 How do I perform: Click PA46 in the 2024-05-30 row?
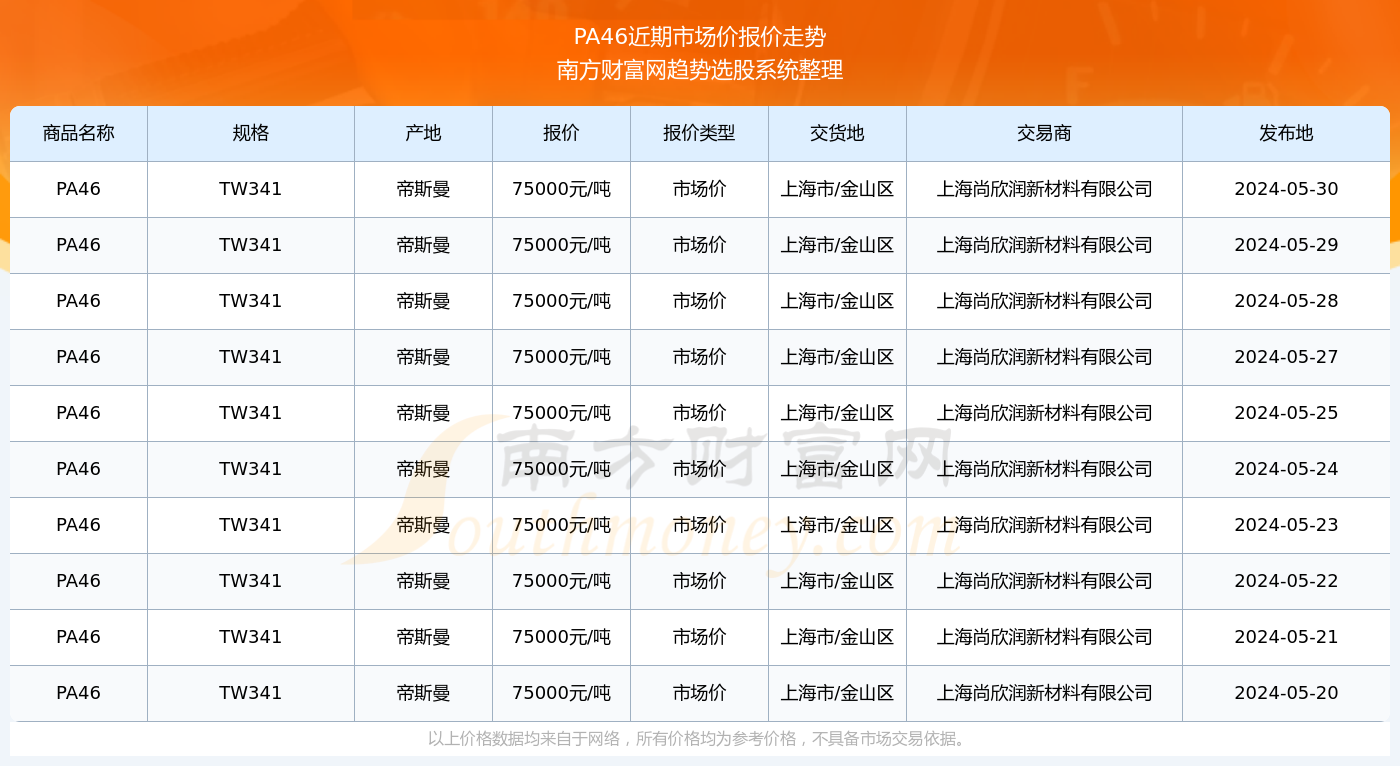(79, 189)
